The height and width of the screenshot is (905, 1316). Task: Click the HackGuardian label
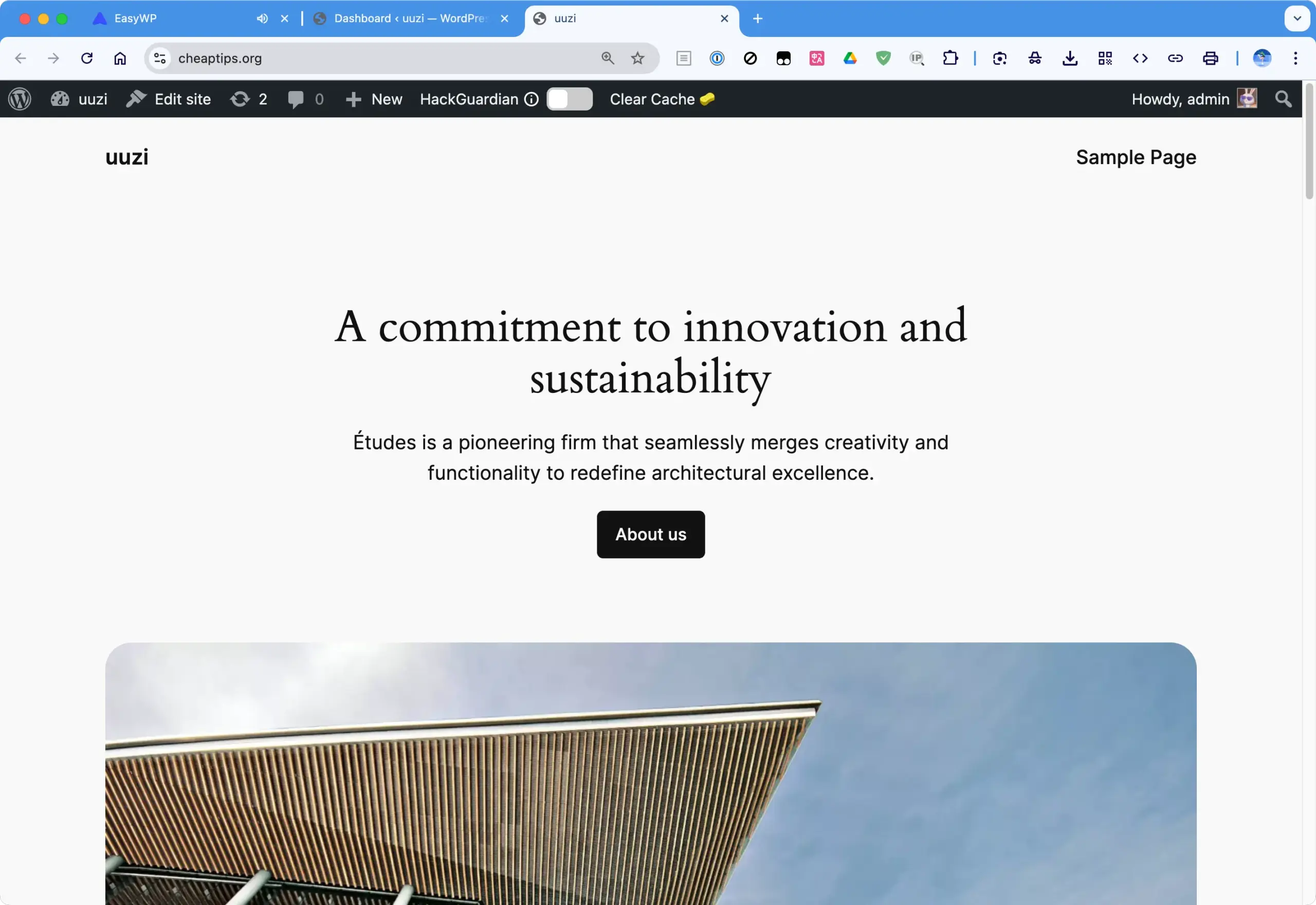(x=469, y=99)
